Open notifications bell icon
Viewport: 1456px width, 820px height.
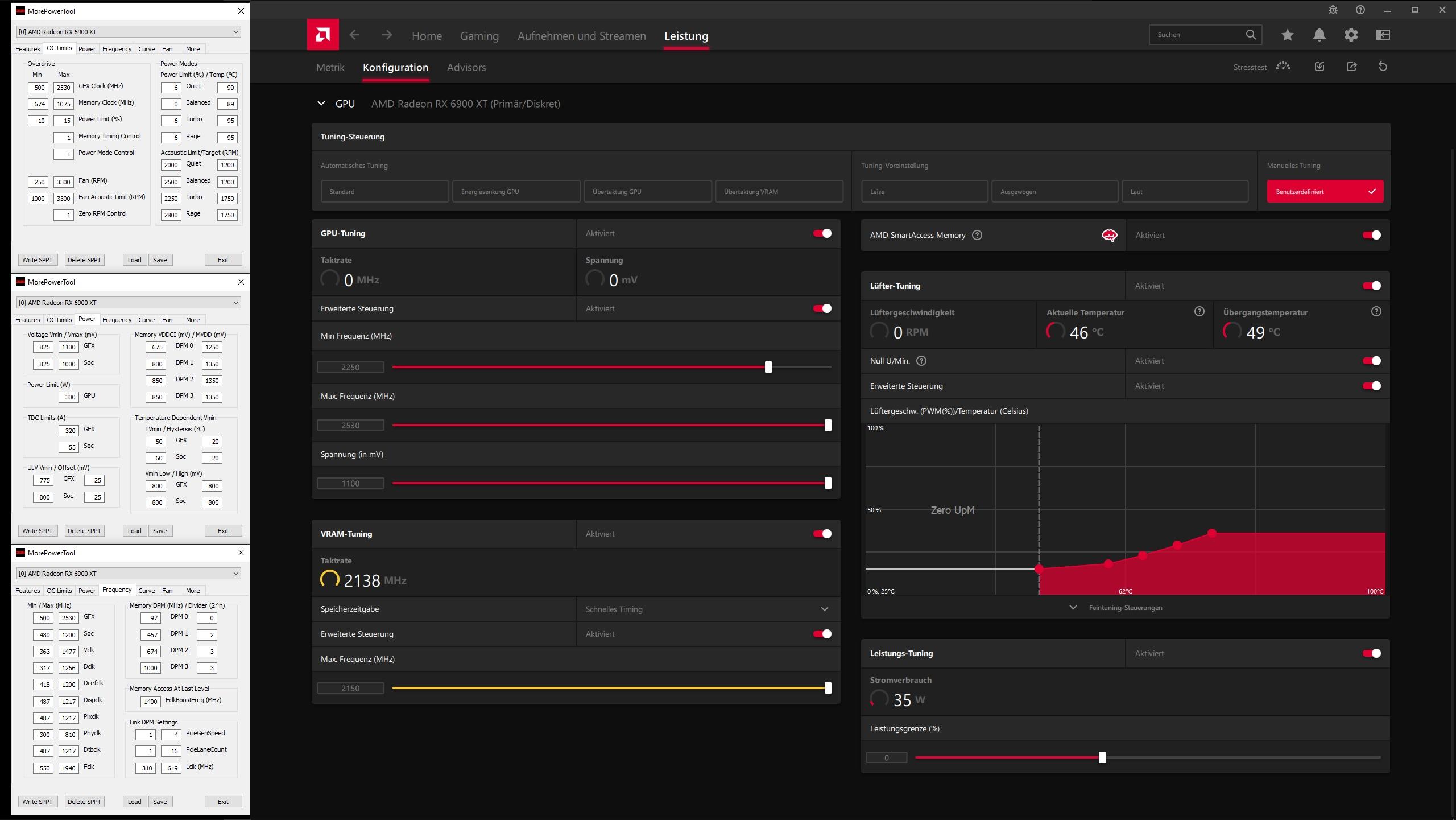[x=1319, y=35]
